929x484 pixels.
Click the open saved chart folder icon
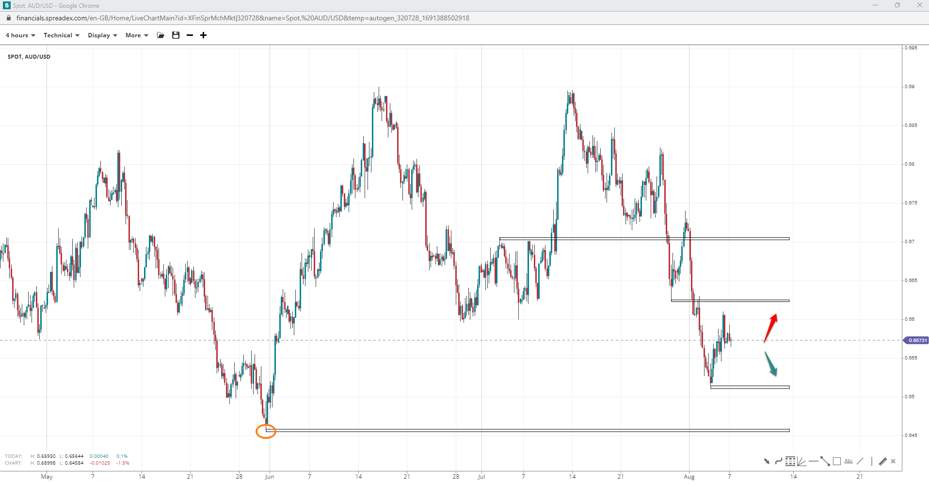[x=161, y=35]
